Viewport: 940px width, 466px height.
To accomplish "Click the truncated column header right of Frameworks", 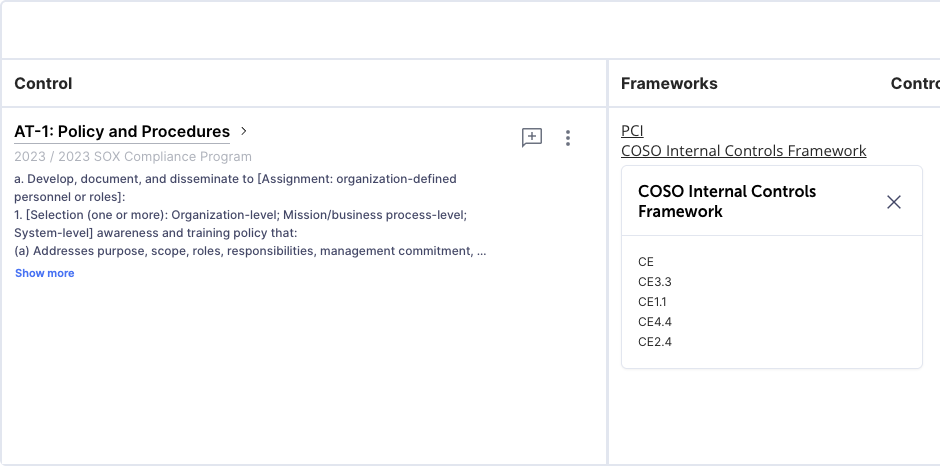I will tap(914, 84).
